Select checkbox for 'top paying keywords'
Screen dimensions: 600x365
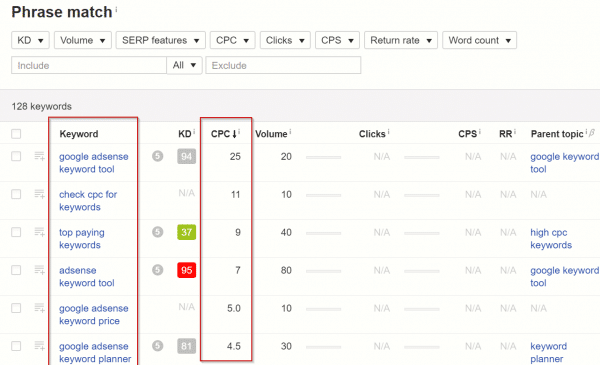click(16, 232)
